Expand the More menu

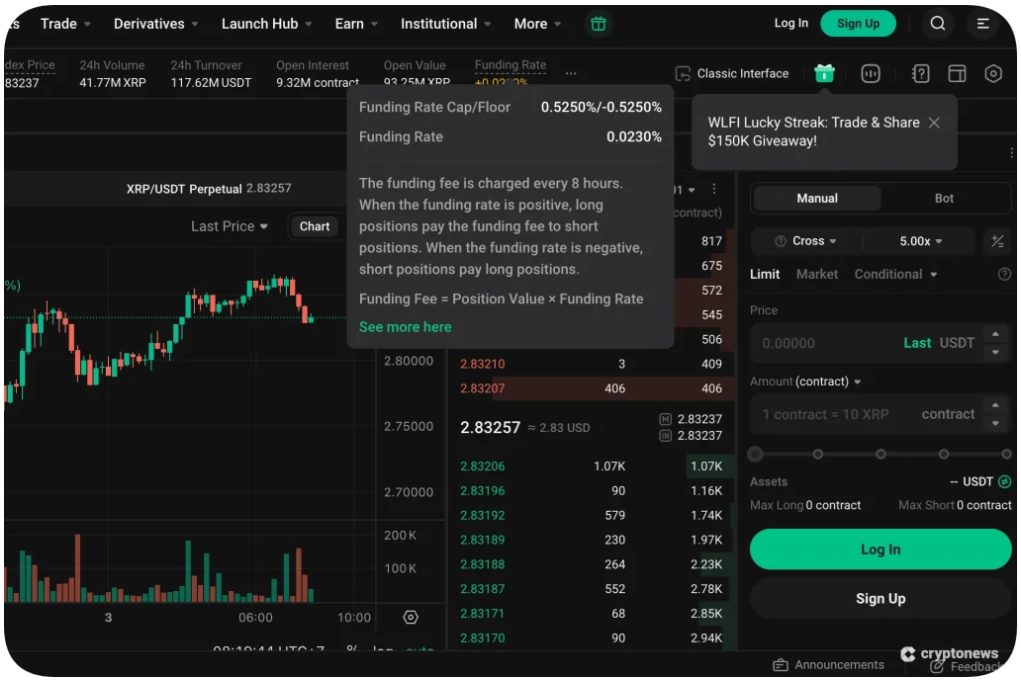(x=537, y=24)
